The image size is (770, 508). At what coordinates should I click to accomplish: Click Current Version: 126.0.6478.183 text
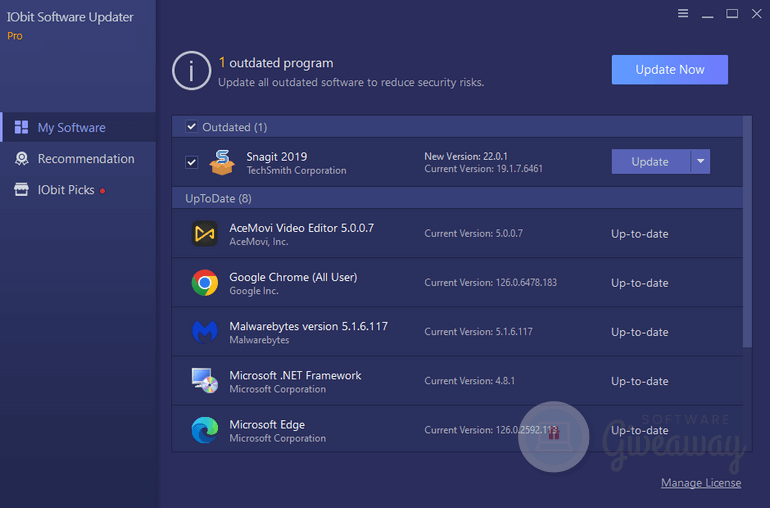[491, 282]
